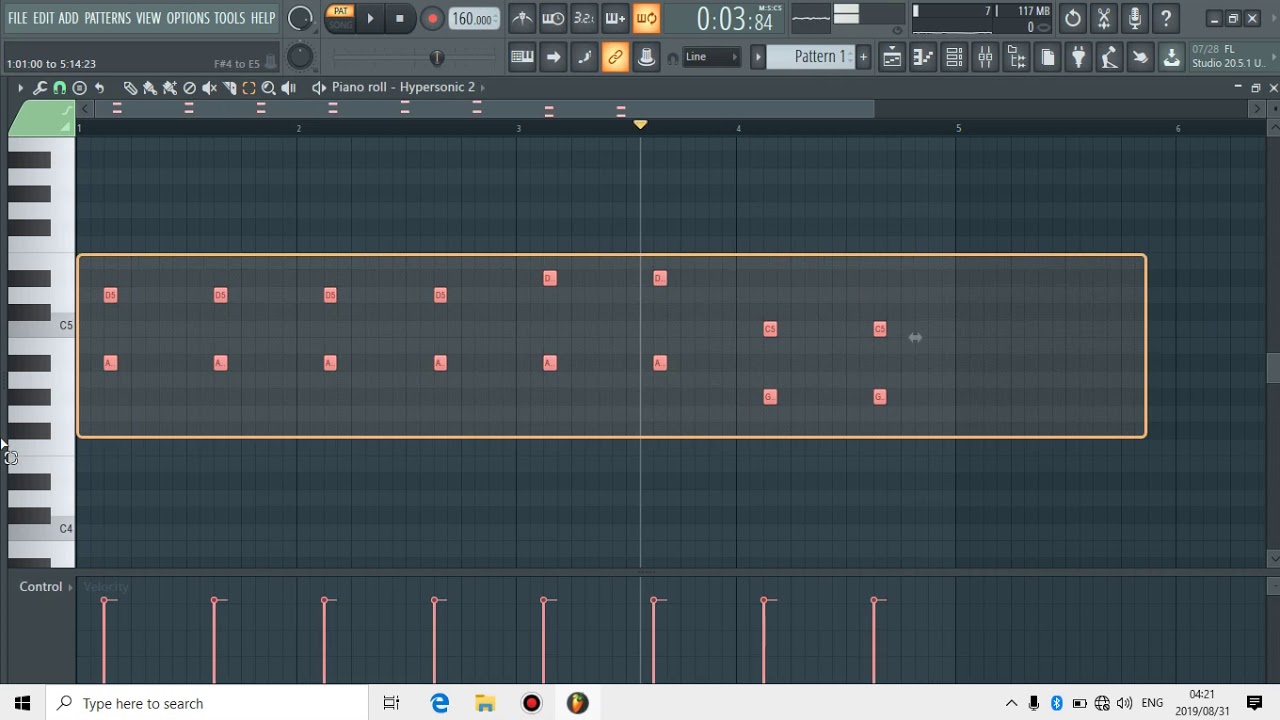Screen dimensions: 1280x720
Task: Toggle the overdub blend recording button
Action: (x=615, y=18)
